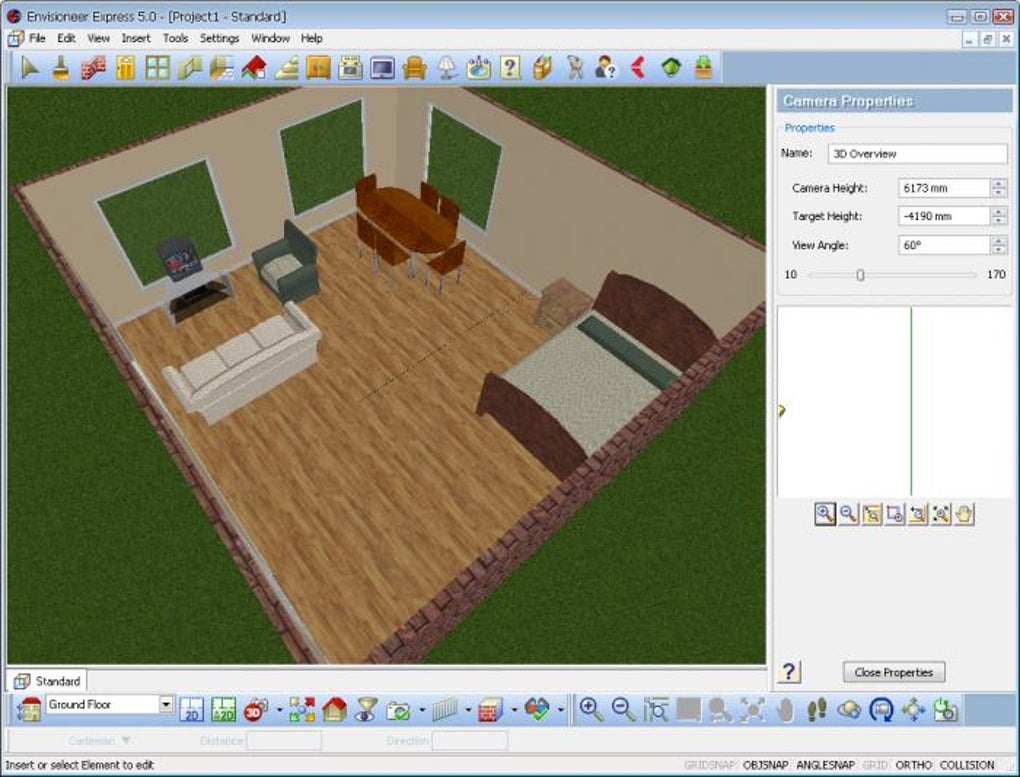This screenshot has width=1020, height=777.
Task: Switch to the 2D plan view
Action: [x=191, y=709]
